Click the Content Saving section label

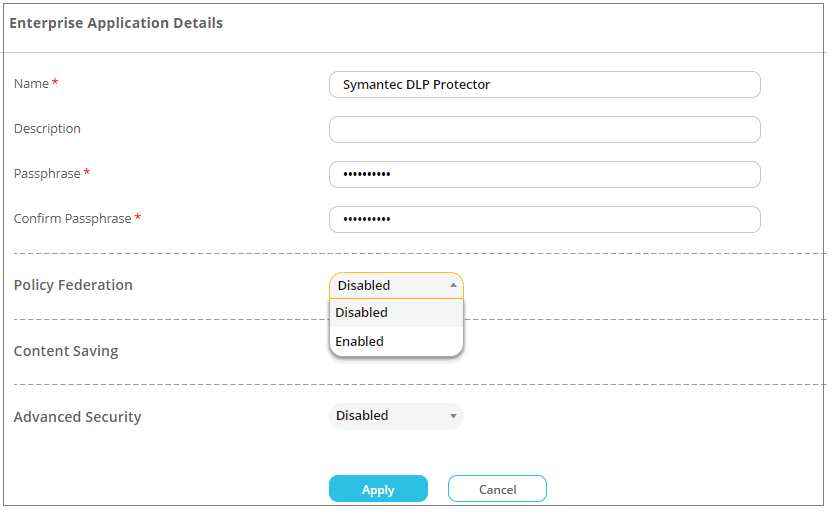(x=66, y=351)
